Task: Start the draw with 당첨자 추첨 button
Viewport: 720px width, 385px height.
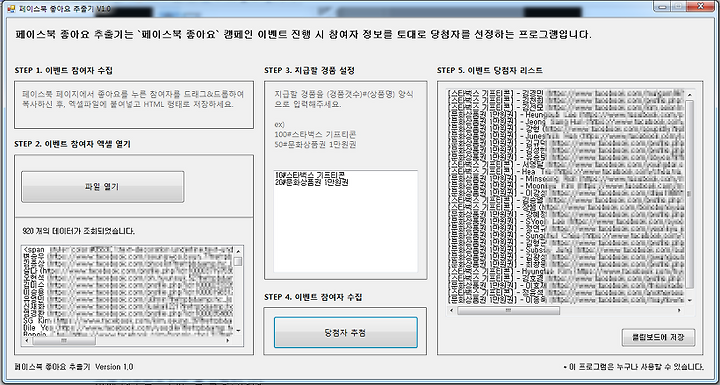Action: click(345, 332)
